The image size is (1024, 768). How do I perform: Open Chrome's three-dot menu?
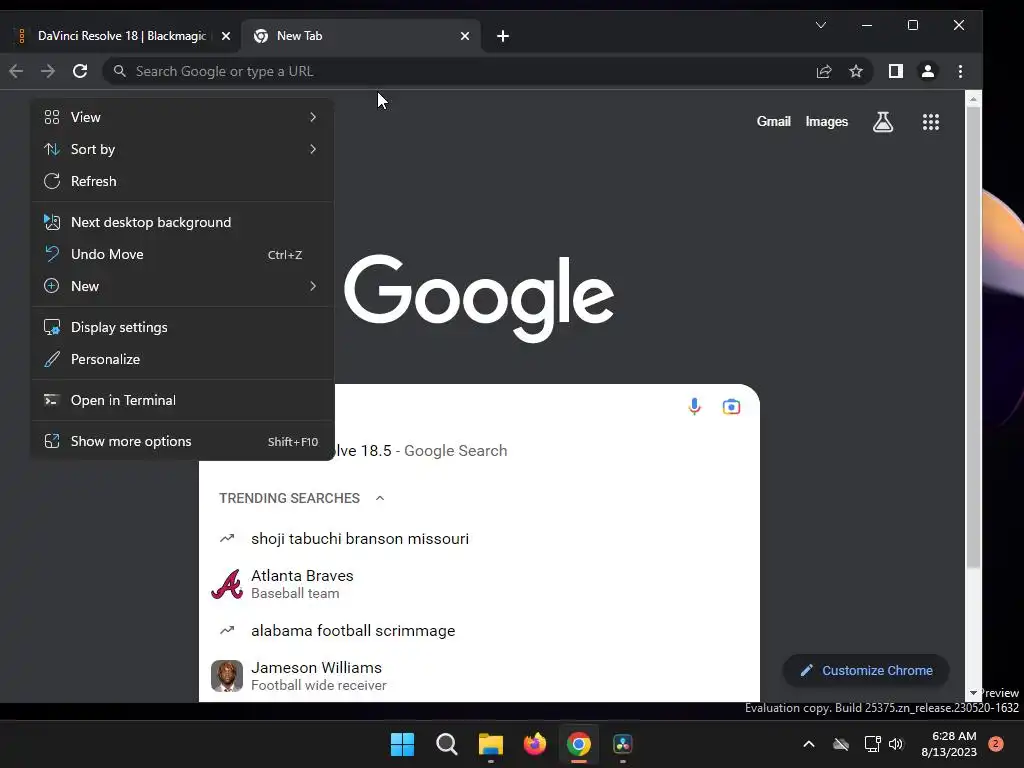click(960, 71)
